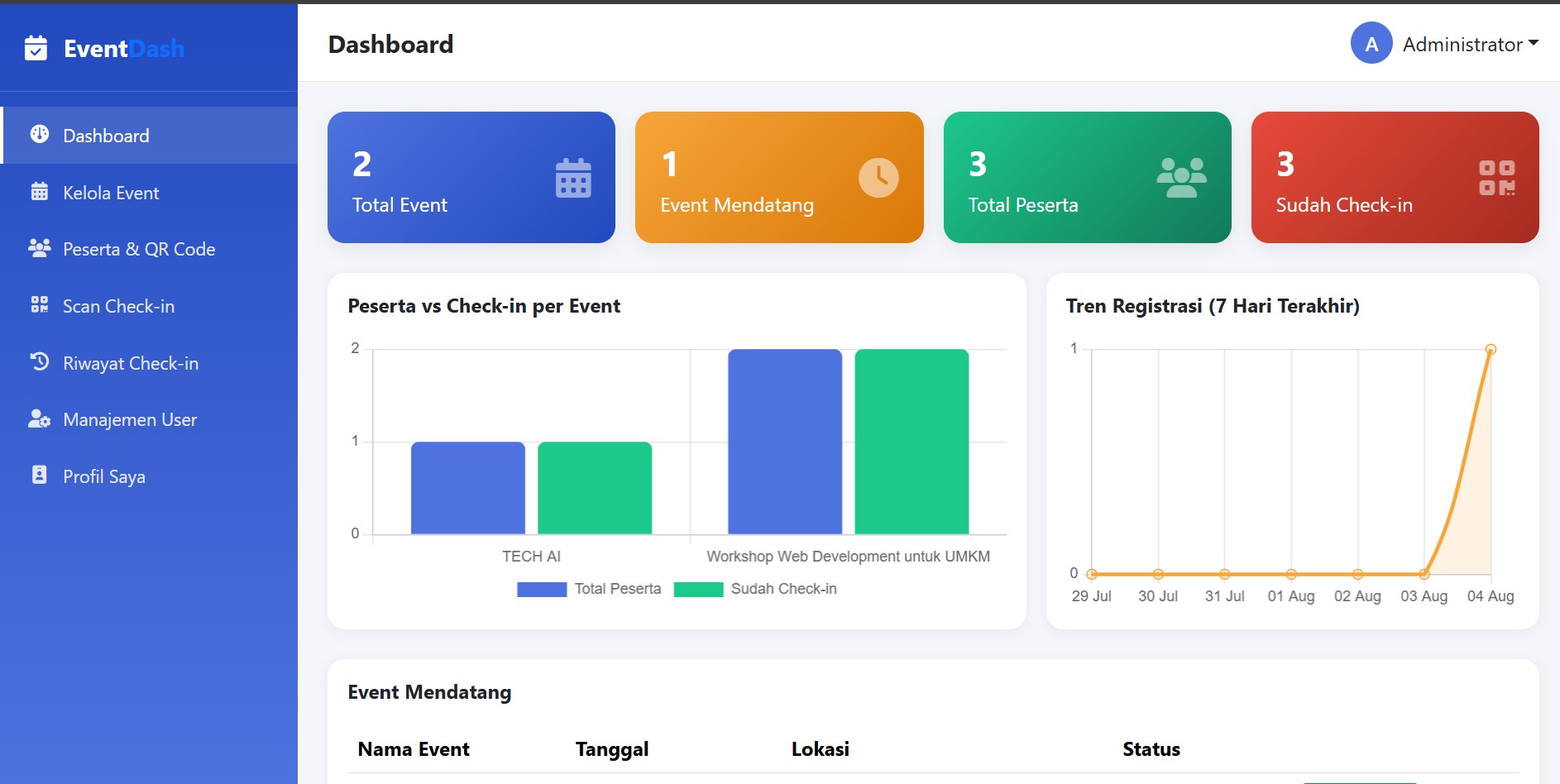1560x784 pixels.
Task: Click the 04 Aug data point on trend chart
Action: pyautogui.click(x=1491, y=349)
